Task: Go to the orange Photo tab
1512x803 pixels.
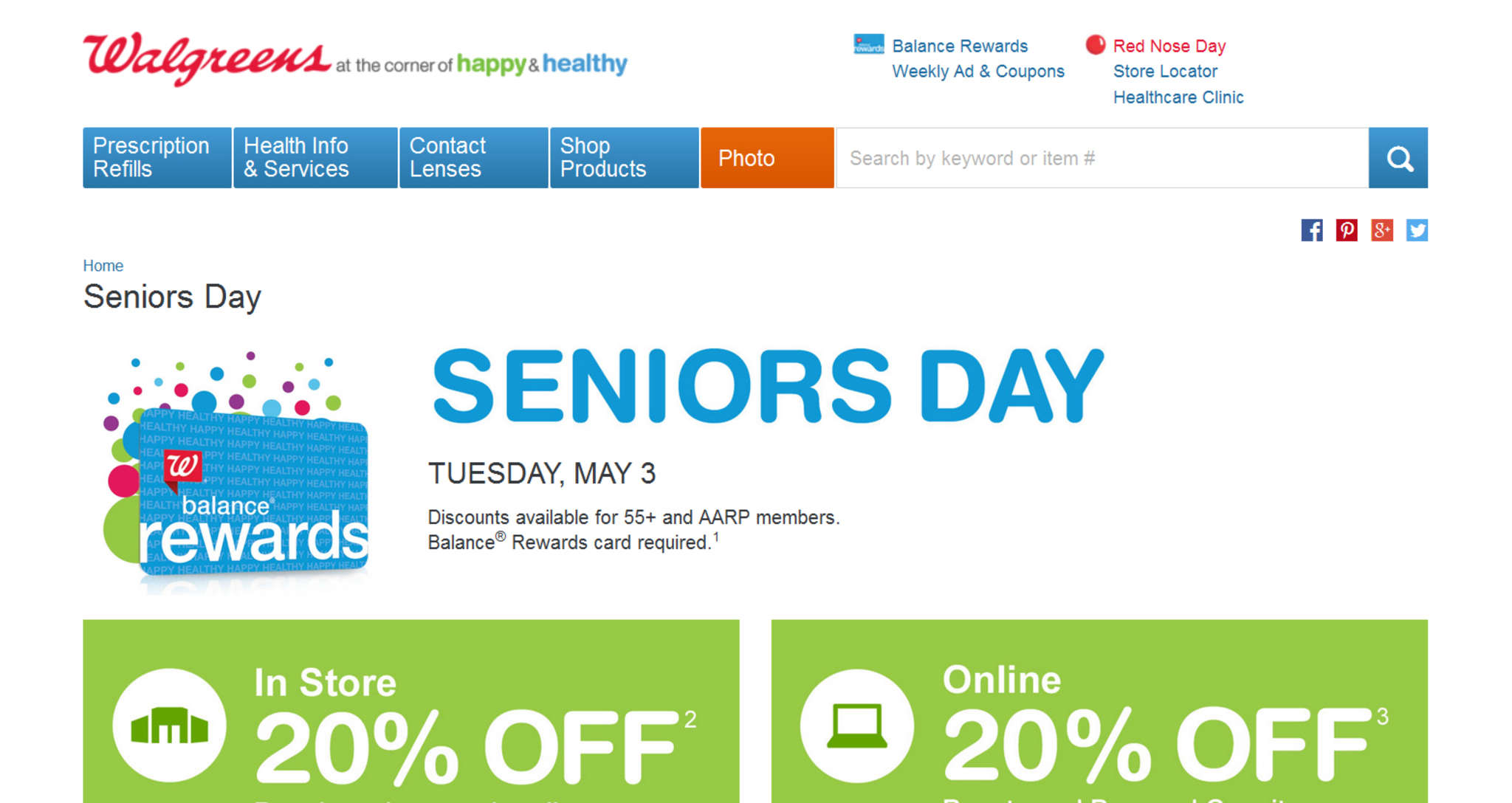Action: pos(767,158)
